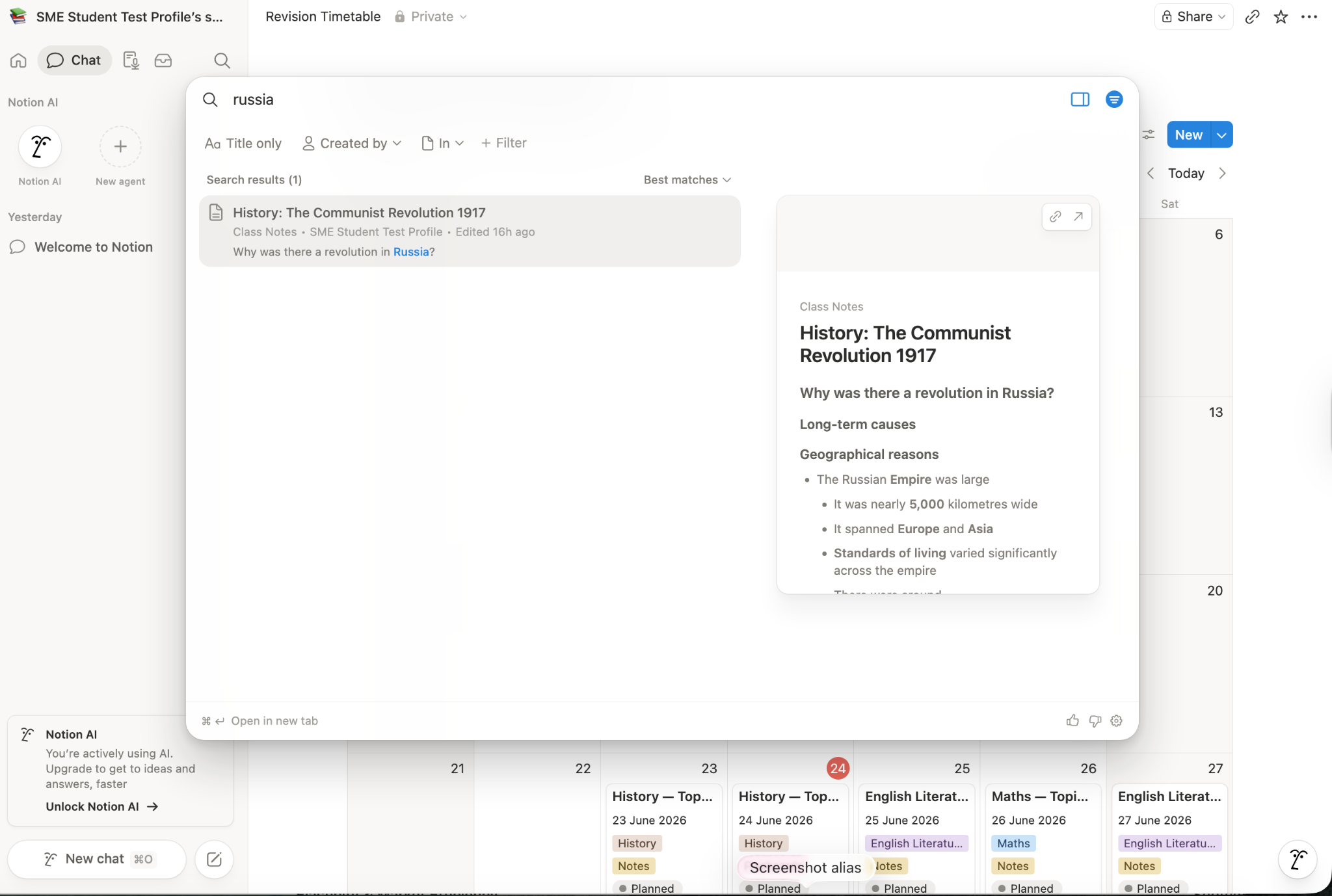1332x896 pixels.
Task: Click Unlock Notion AI link
Action: point(102,806)
